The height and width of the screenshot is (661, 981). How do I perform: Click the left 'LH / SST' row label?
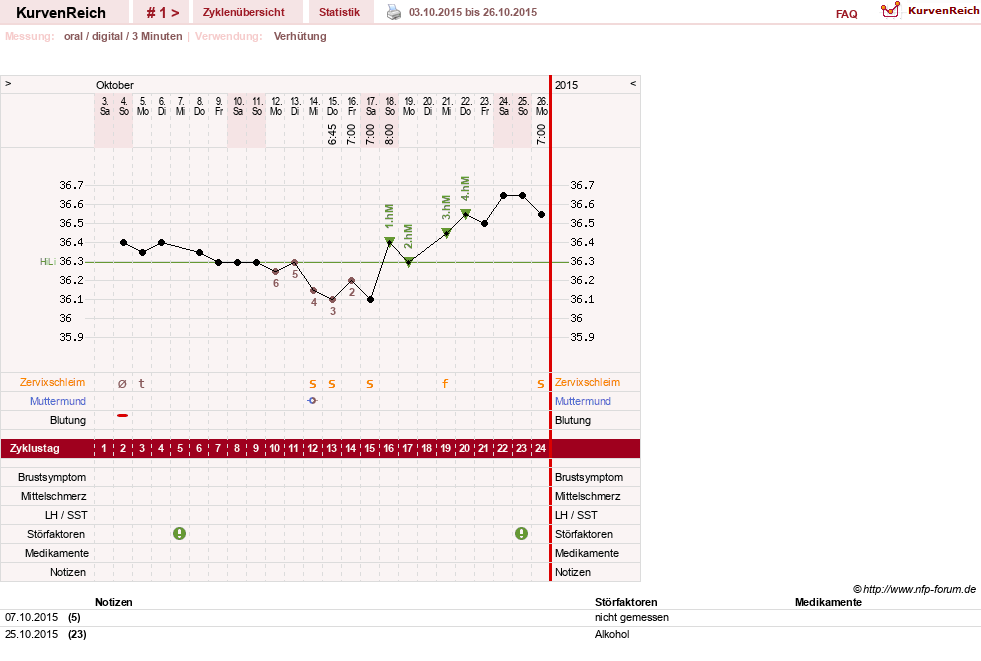tap(66, 515)
